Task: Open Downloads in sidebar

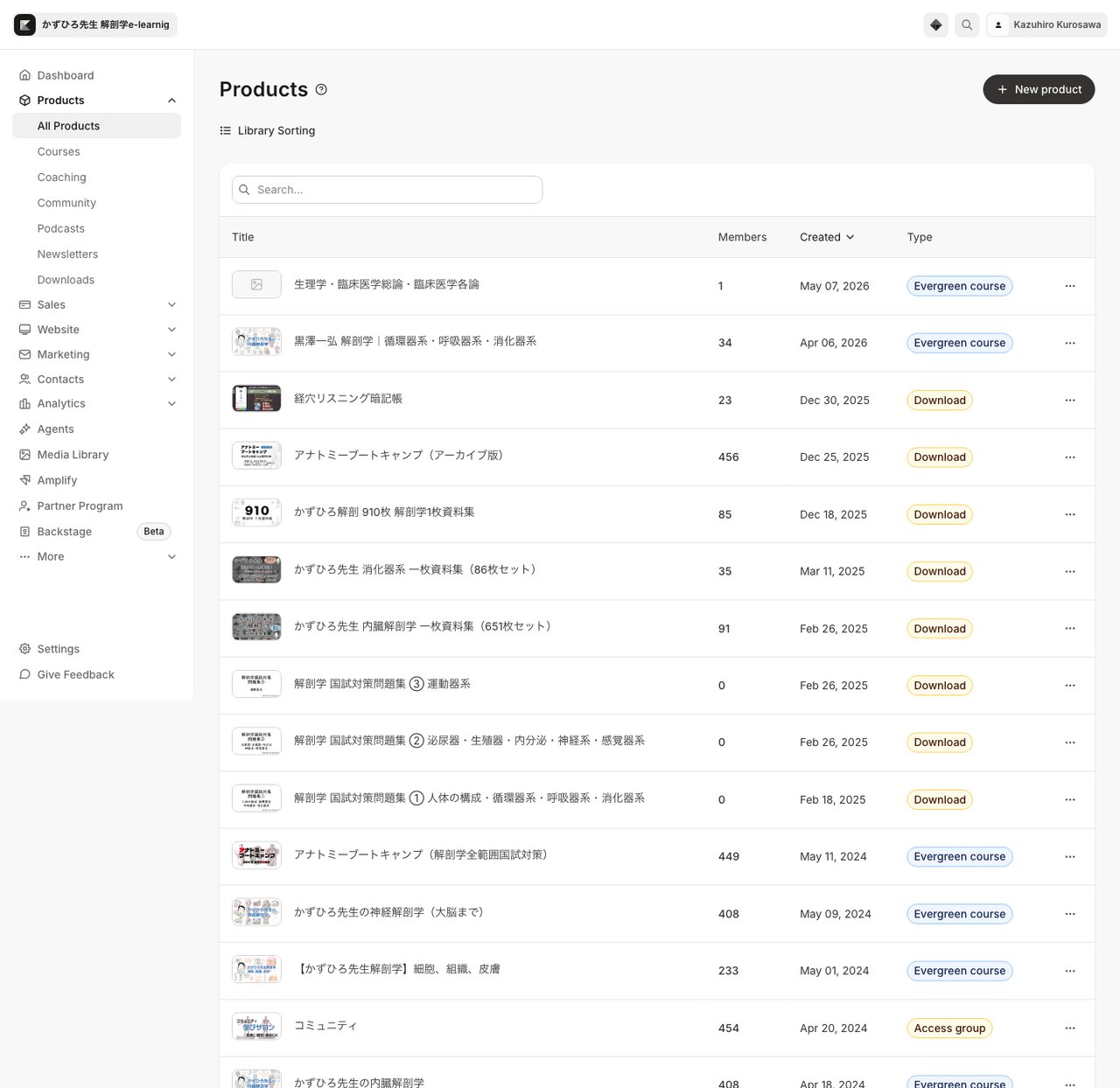Action: [x=66, y=280]
